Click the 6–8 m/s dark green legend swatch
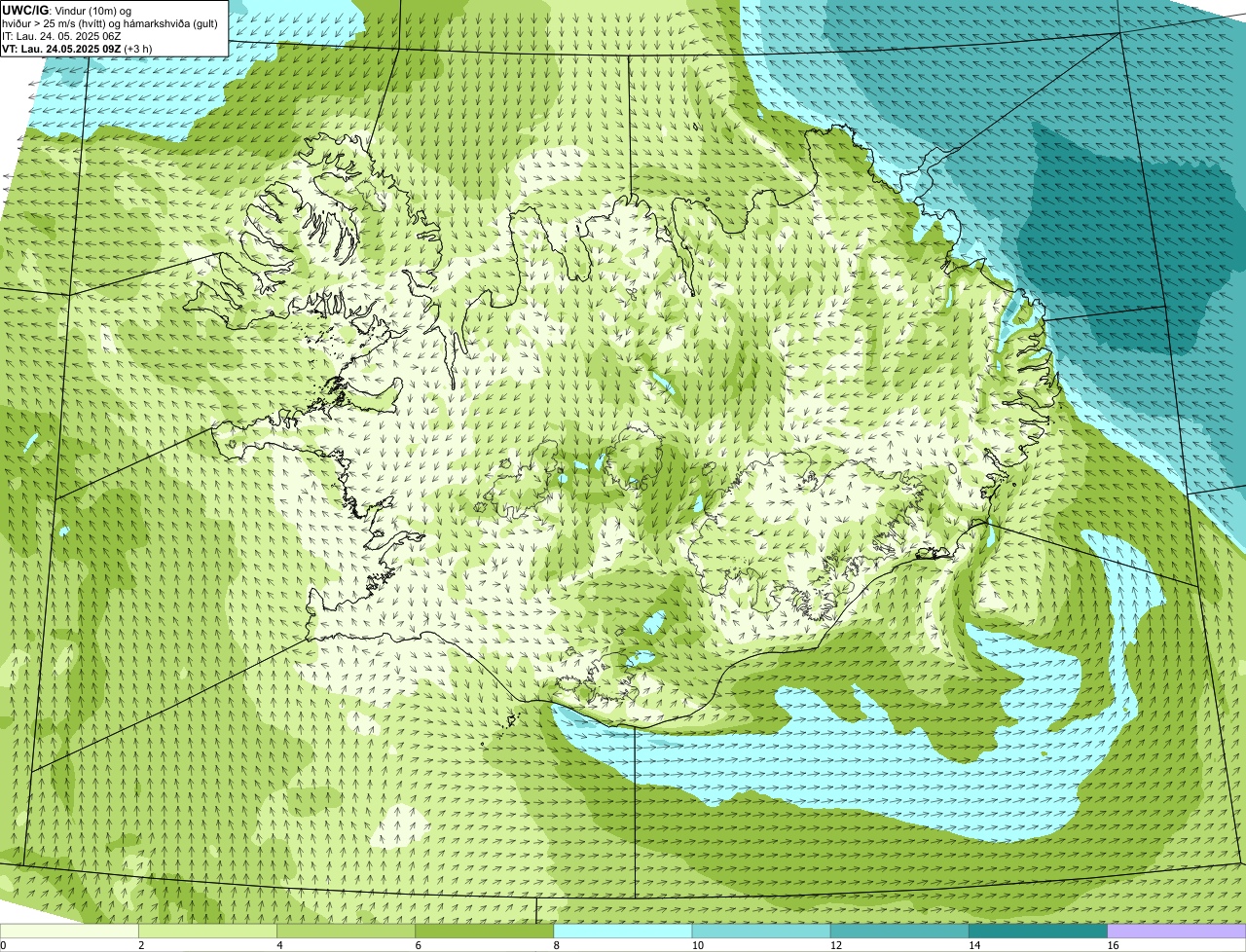1246x952 pixels. (484, 932)
